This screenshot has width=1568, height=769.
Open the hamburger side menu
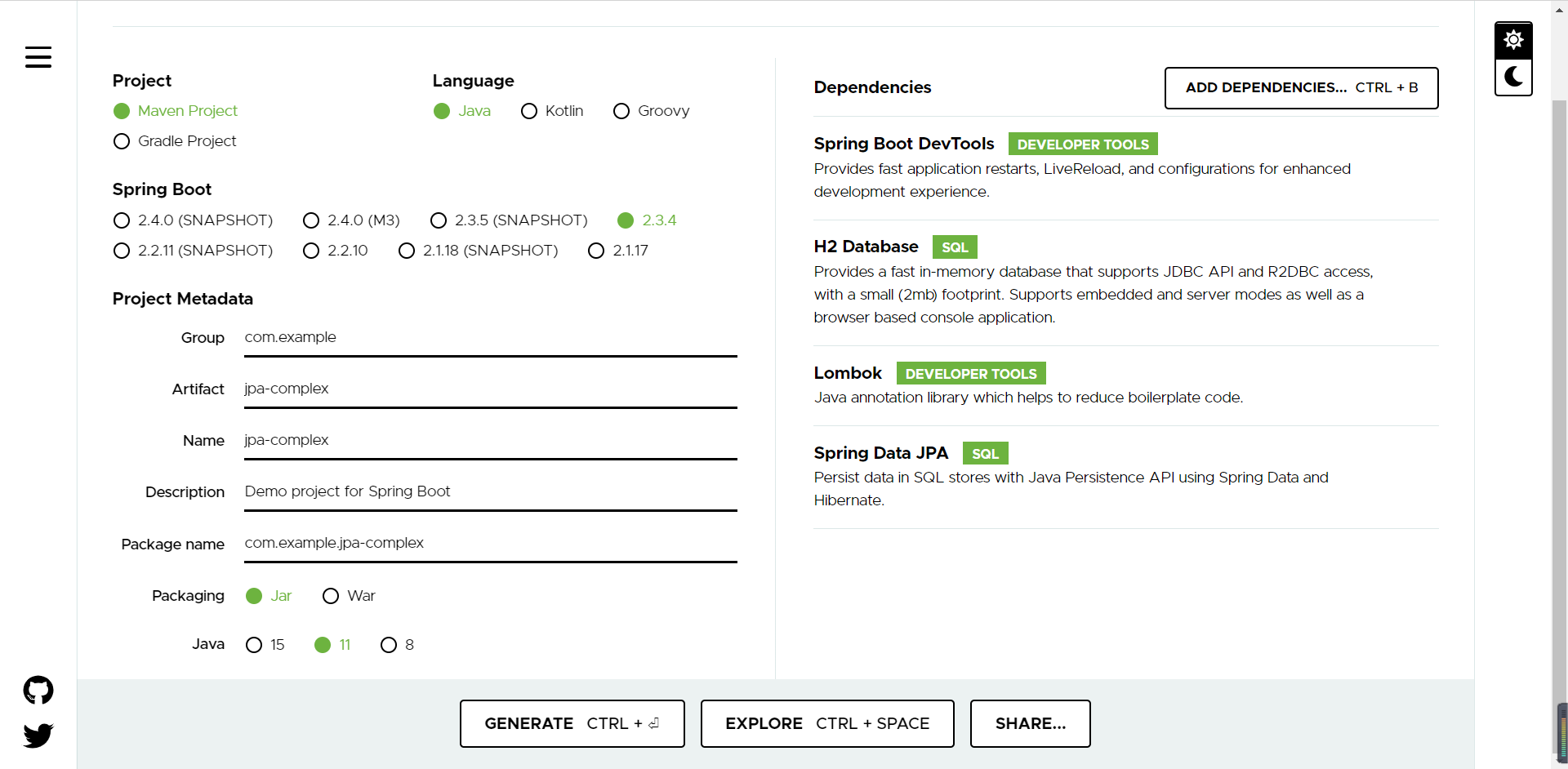click(x=38, y=57)
